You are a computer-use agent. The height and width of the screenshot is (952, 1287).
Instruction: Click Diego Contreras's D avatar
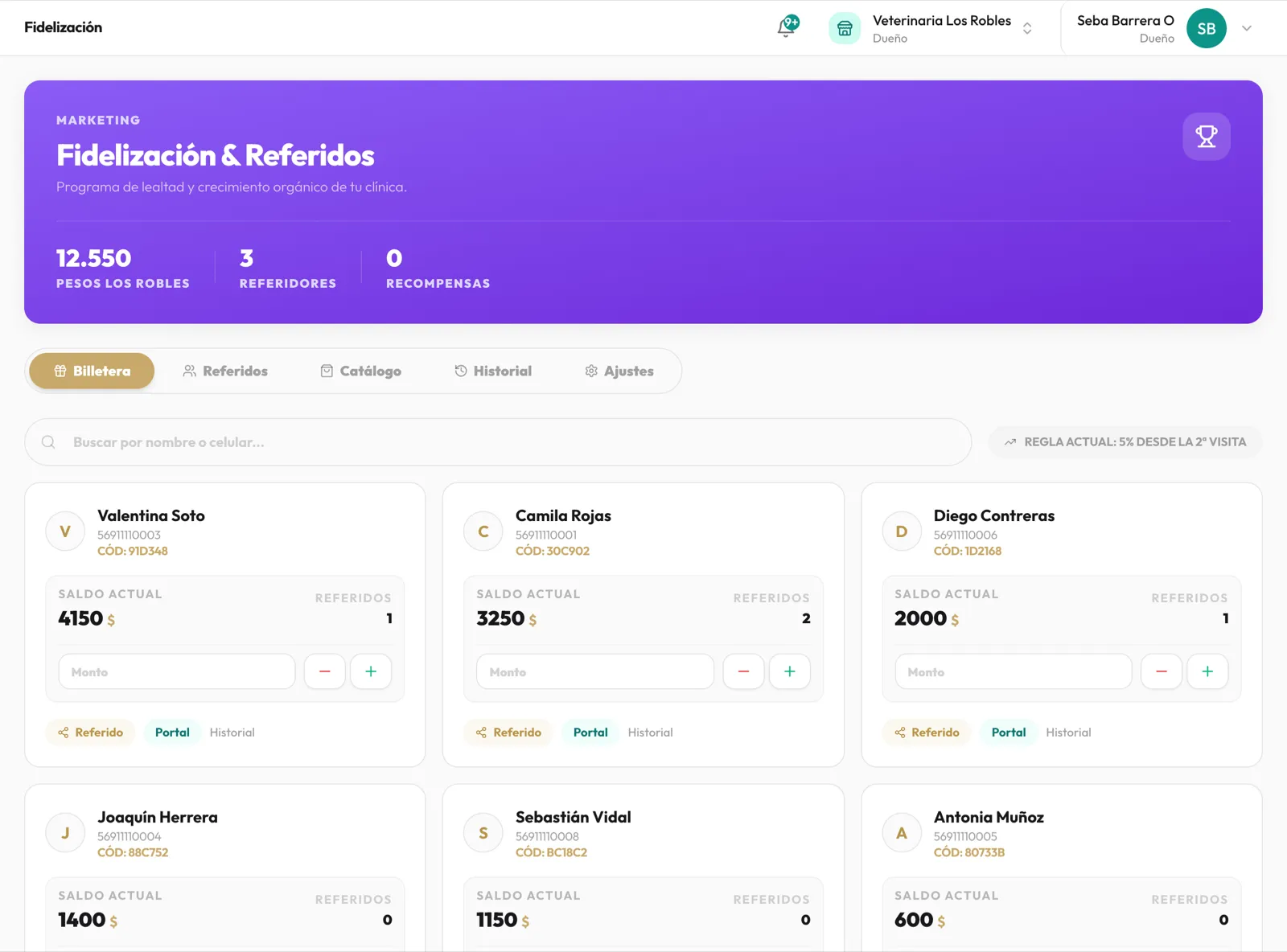point(902,531)
